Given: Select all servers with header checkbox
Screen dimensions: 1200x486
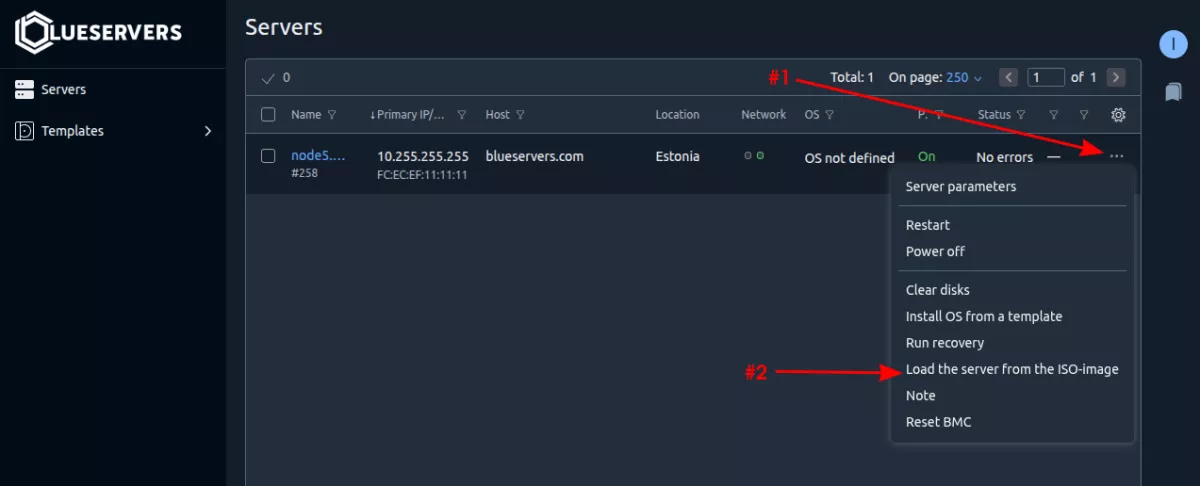Looking at the screenshot, I should (x=268, y=115).
